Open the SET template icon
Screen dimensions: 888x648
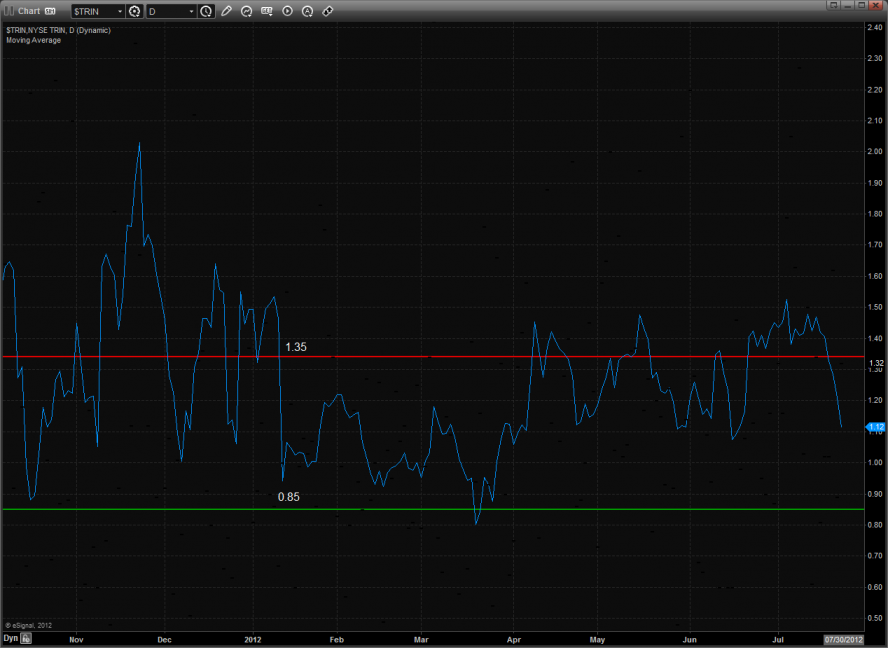tap(267, 11)
